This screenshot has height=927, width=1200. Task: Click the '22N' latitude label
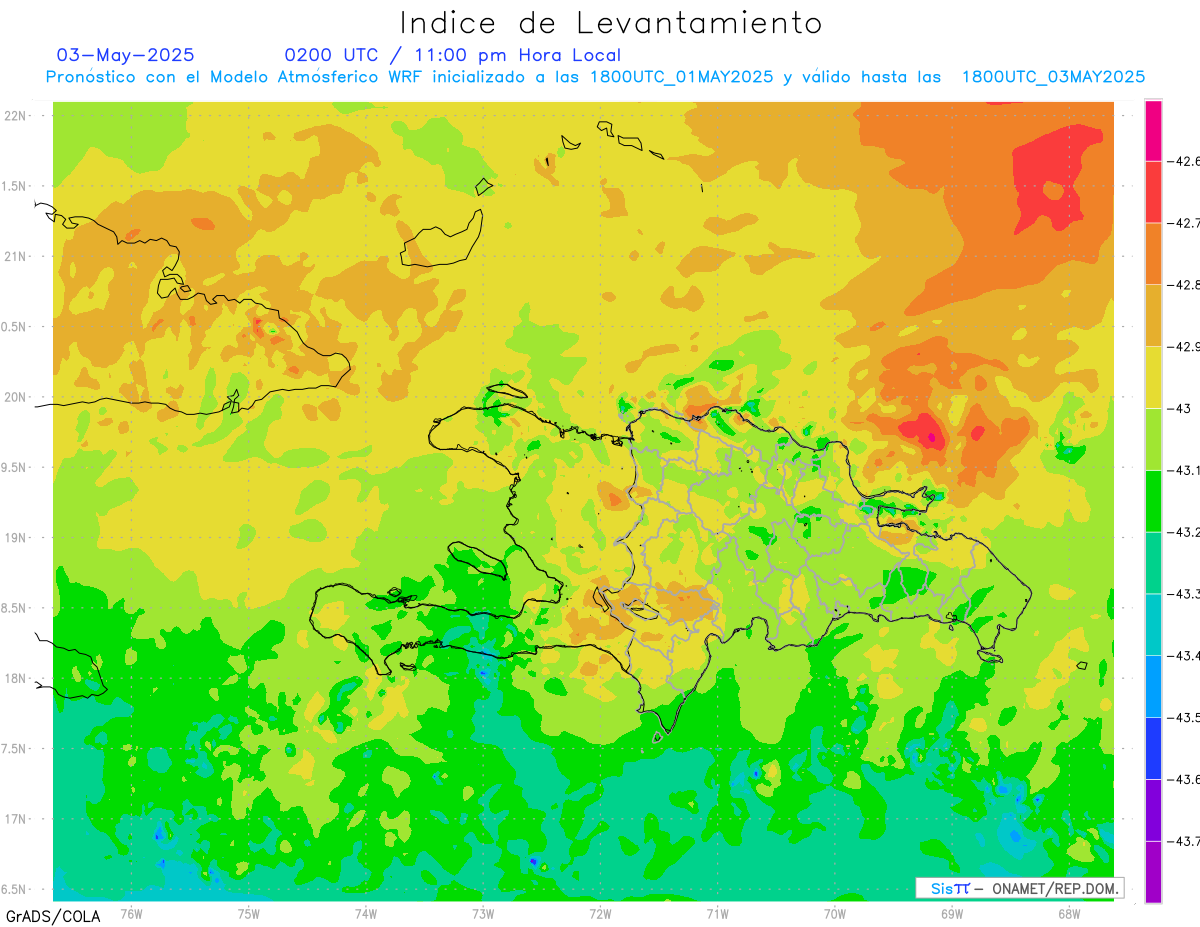click(x=16, y=115)
